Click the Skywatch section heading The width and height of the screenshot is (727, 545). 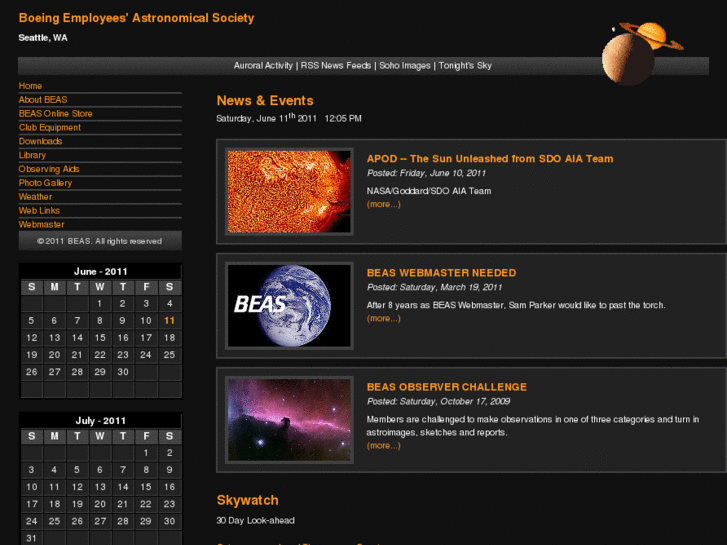click(248, 500)
